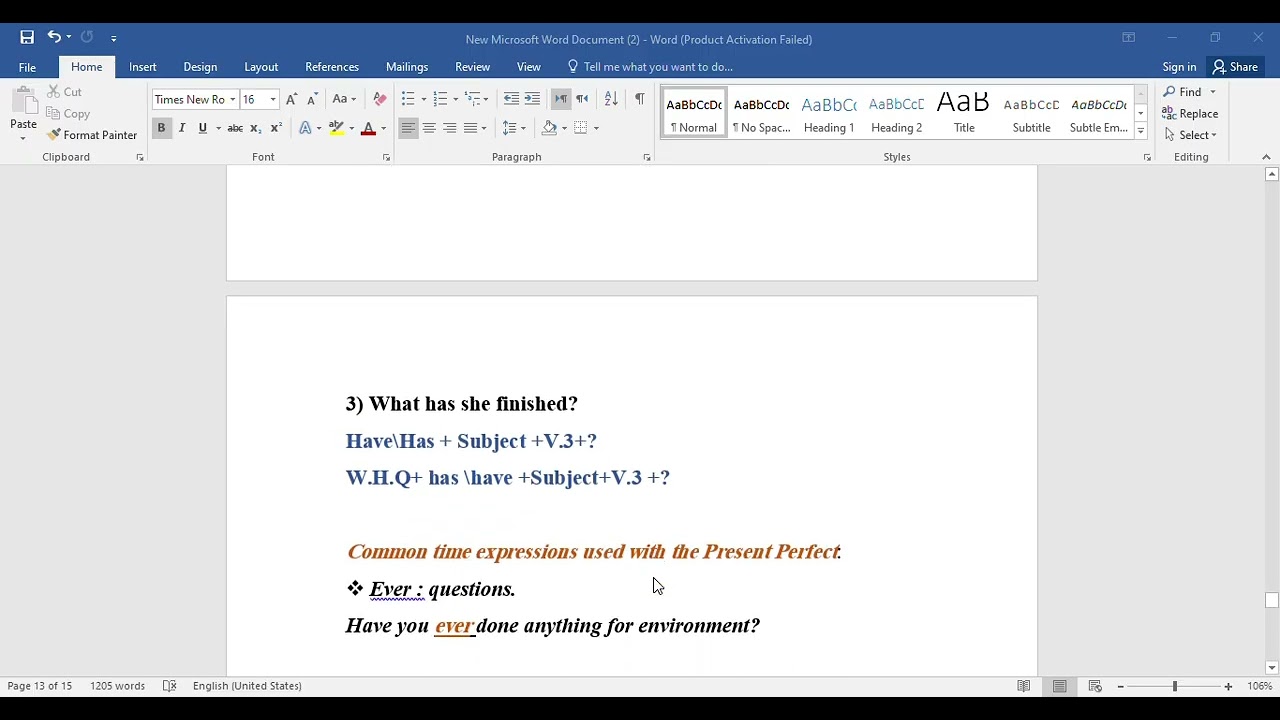This screenshot has height=720, width=1280.
Task: Apply strikethrough to text
Action: point(235,128)
